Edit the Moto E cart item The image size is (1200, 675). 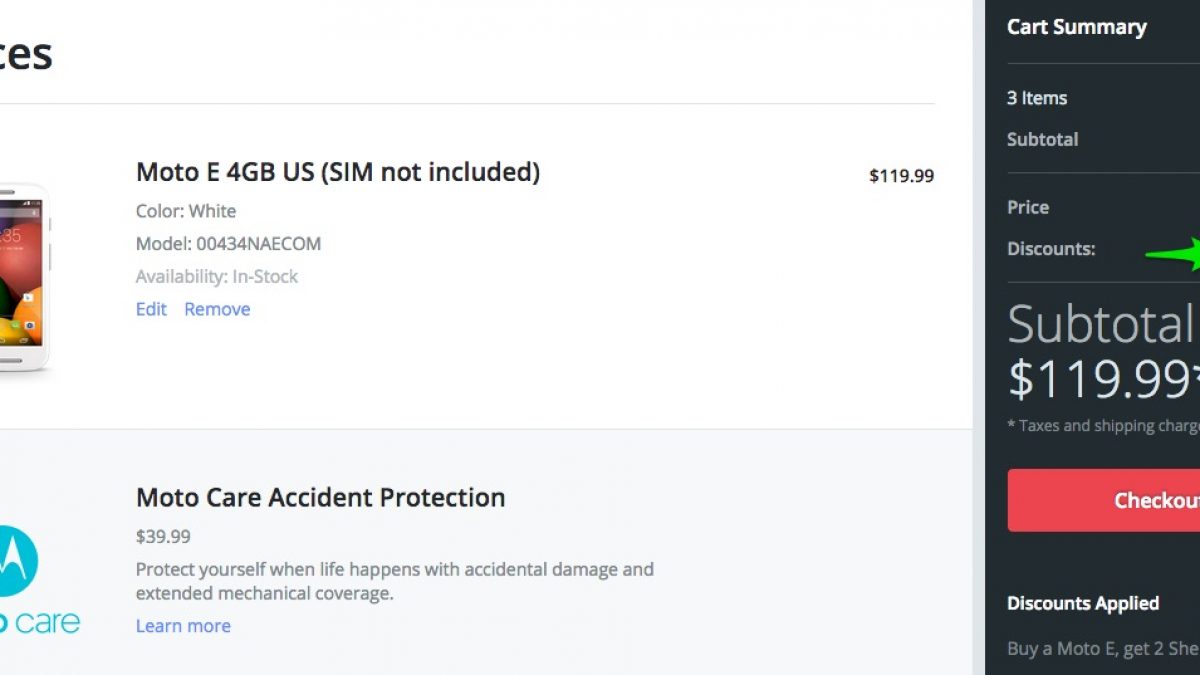151,309
